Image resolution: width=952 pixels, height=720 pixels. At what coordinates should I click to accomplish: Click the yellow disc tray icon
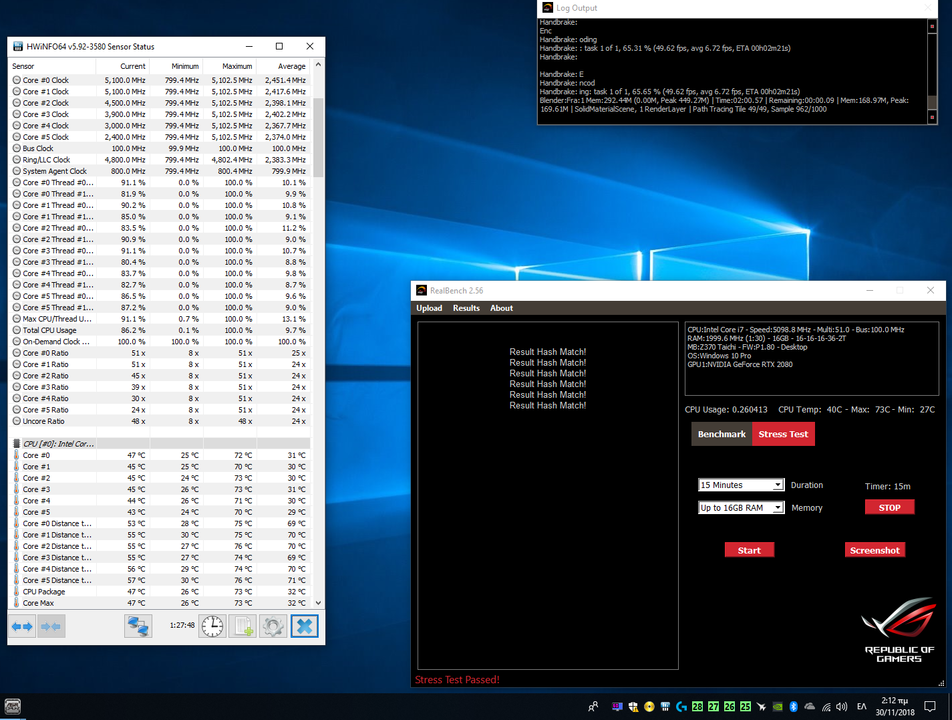649,707
